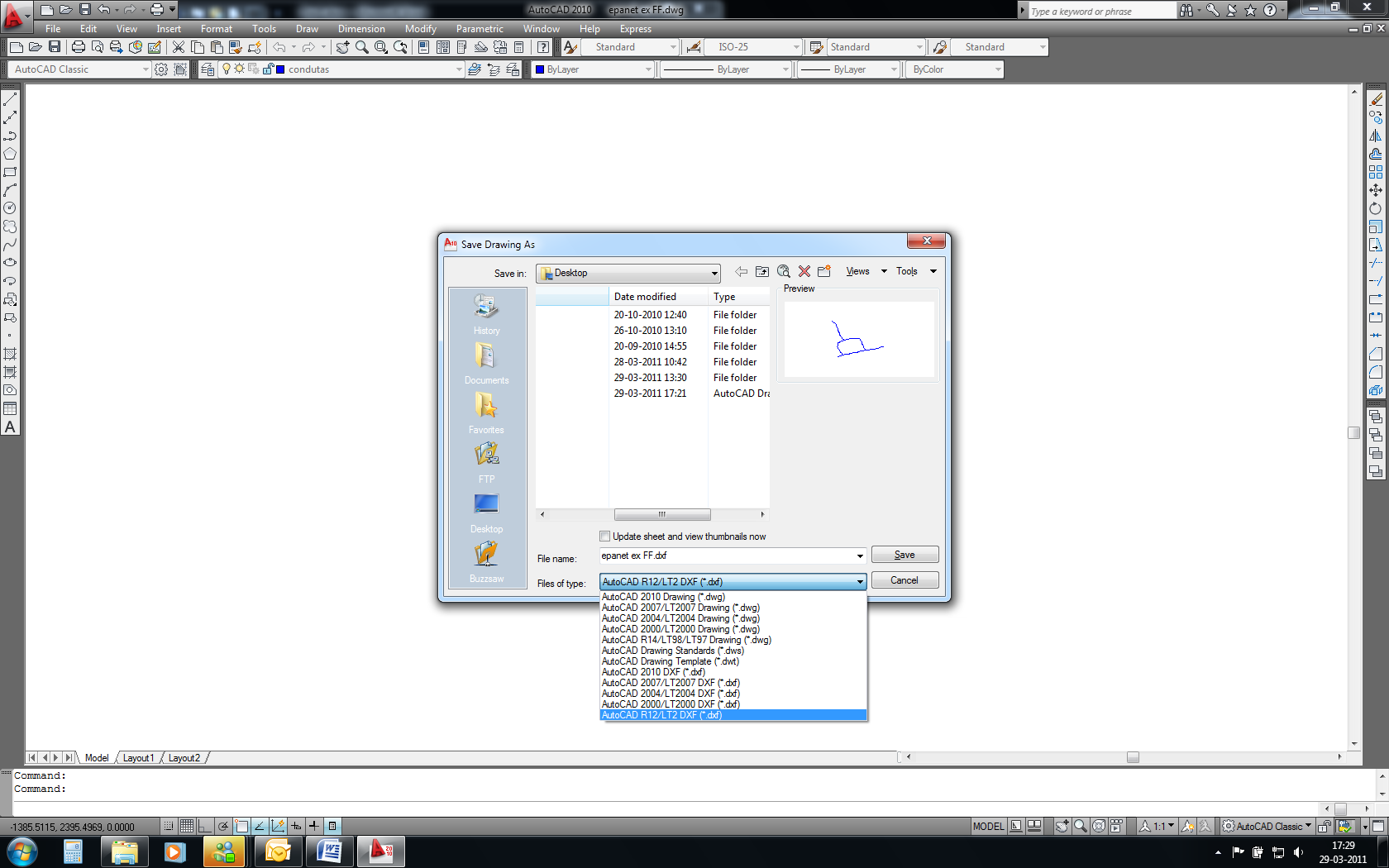
Task: Click the red Delete icon in dialog
Action: 804,271
